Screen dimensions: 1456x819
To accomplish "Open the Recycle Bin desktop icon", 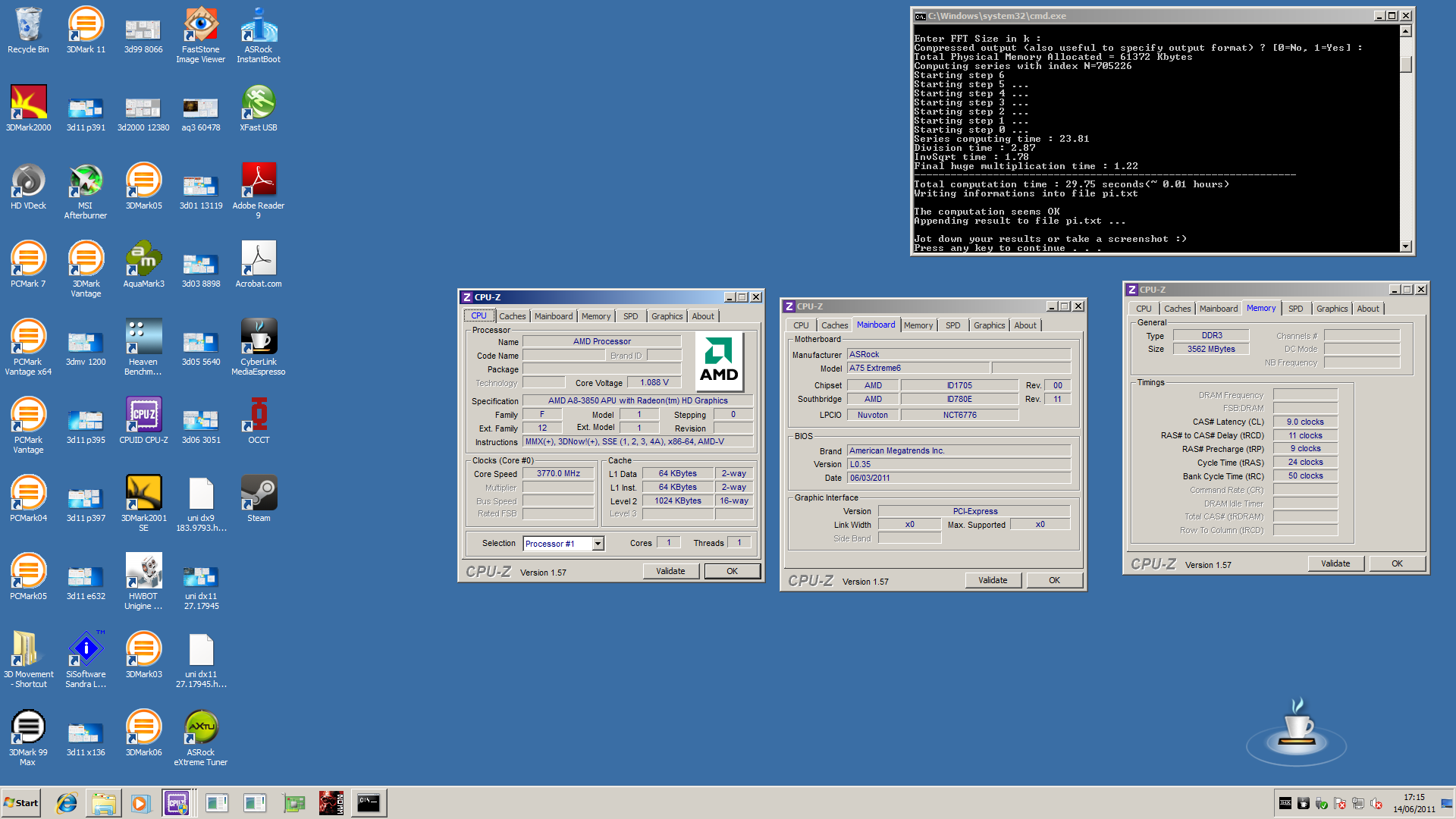I will (x=28, y=30).
